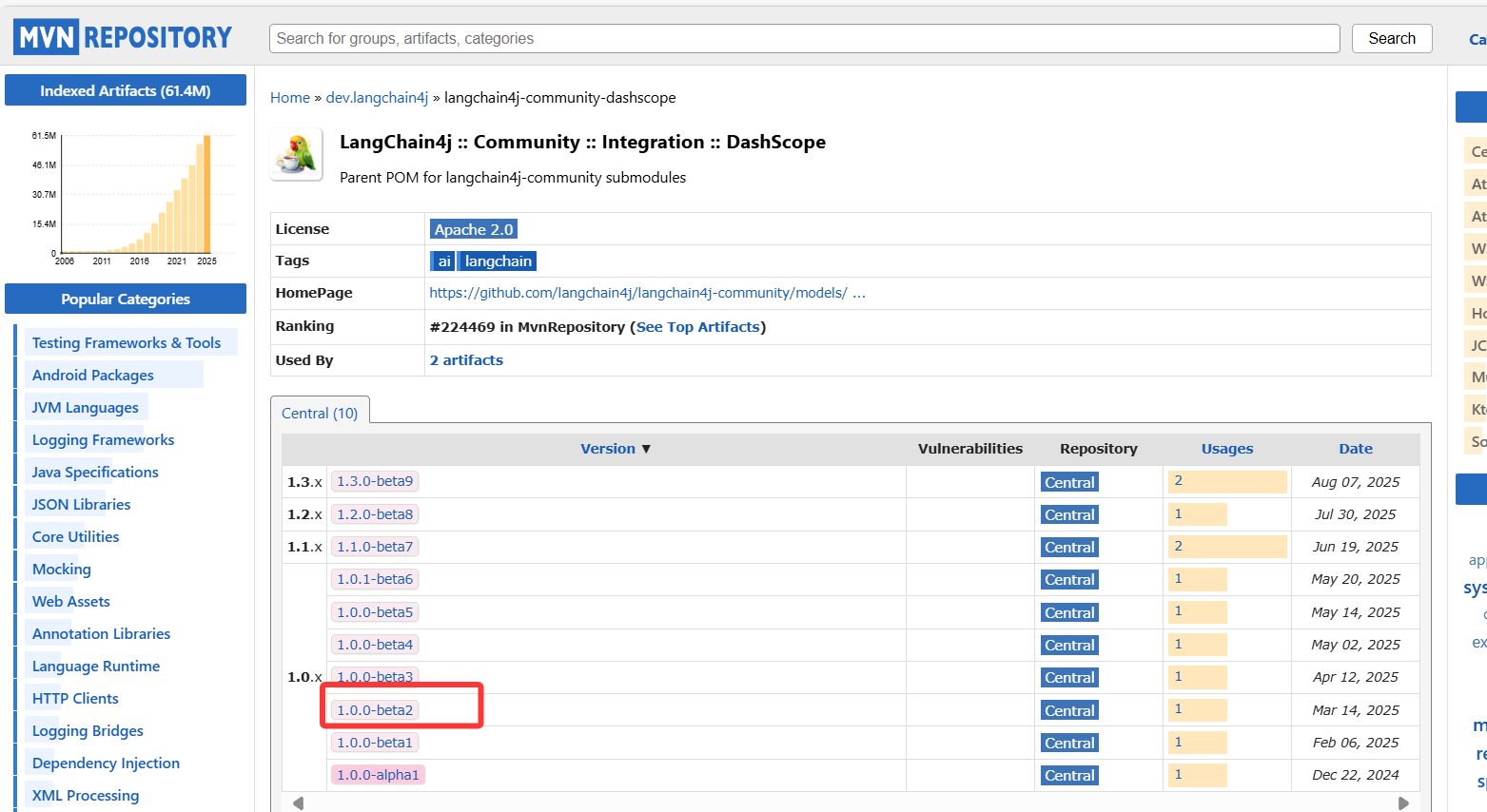
Task: Open See Top Artifacts link
Action: (x=698, y=327)
